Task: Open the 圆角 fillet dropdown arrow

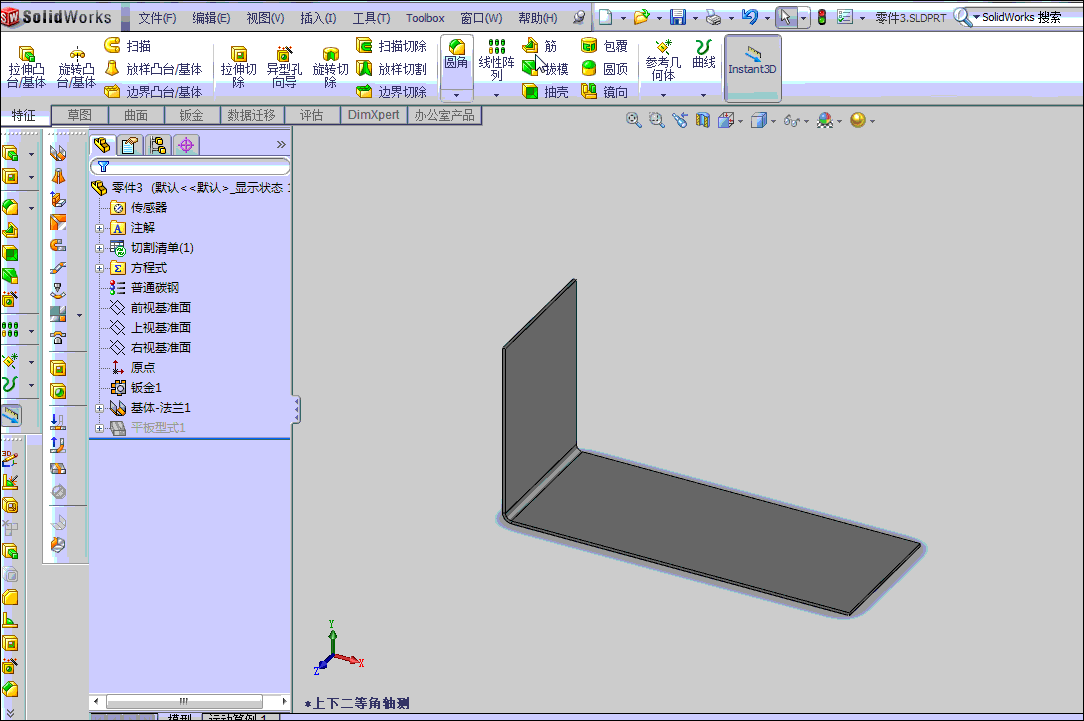Action: [x=456, y=95]
